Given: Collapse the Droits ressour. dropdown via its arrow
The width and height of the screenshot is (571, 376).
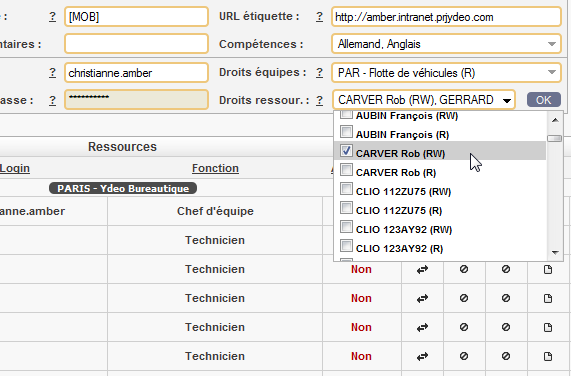Looking at the screenshot, I should 507,100.
